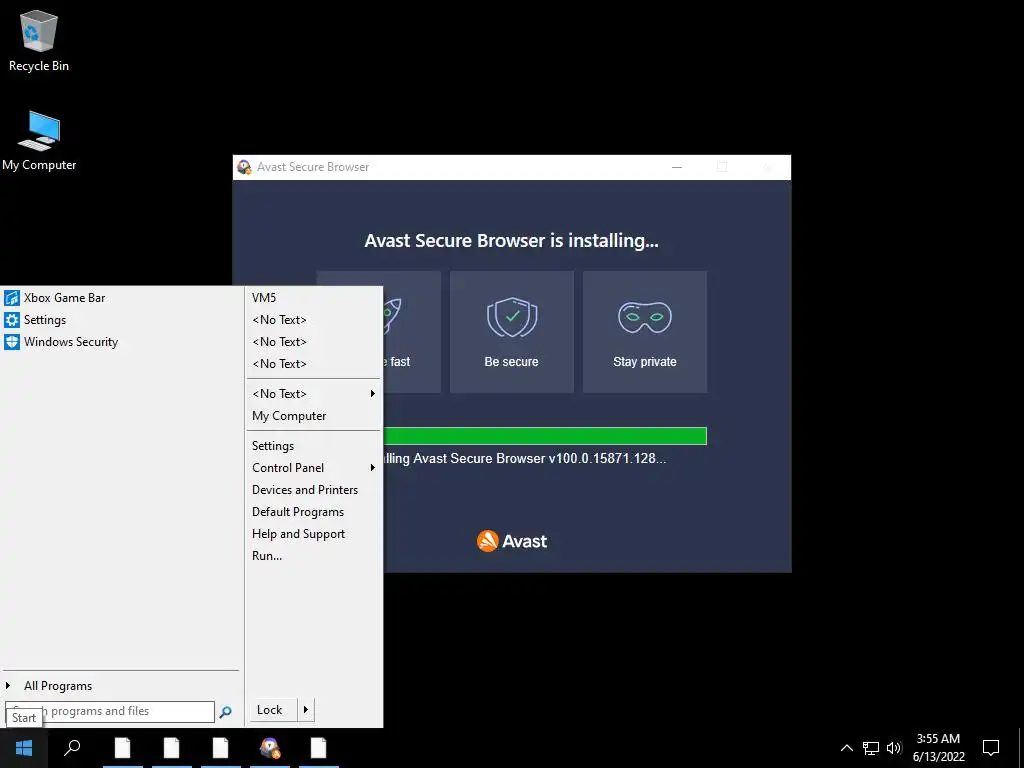Click the first blank taskbar document icon
Viewport: 1024px width, 768px height.
click(122, 748)
